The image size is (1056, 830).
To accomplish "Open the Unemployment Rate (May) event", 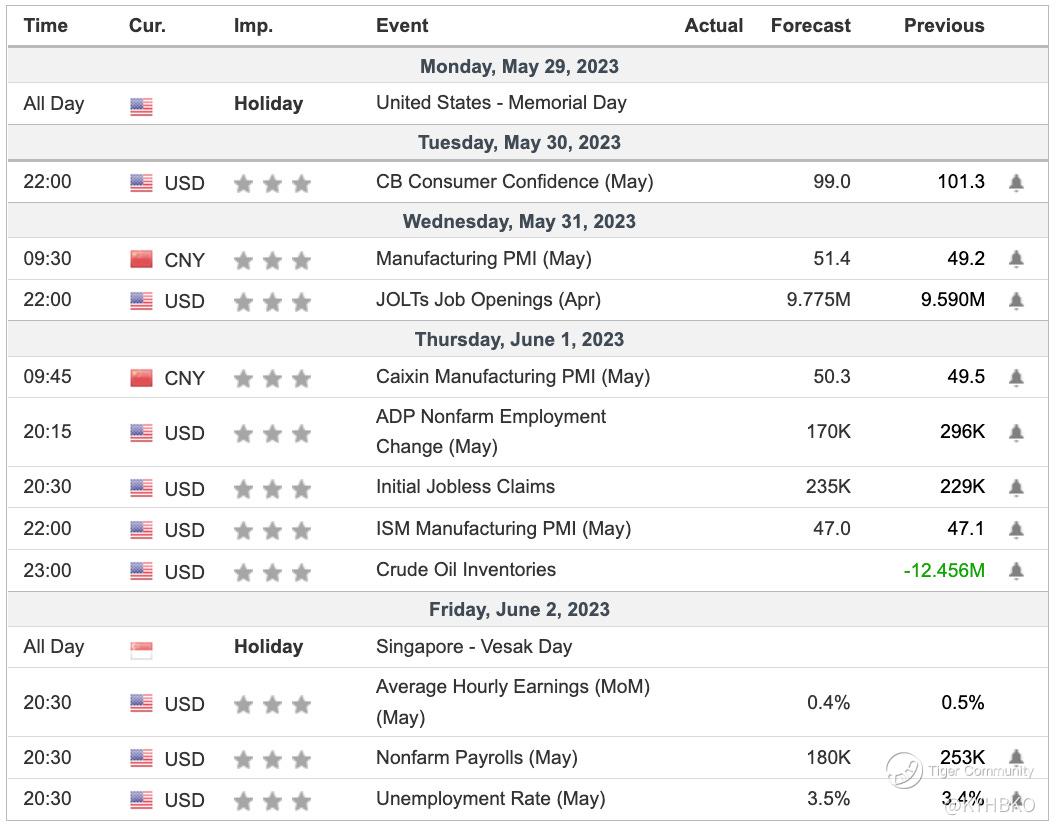I will pyautogui.click(x=490, y=799).
